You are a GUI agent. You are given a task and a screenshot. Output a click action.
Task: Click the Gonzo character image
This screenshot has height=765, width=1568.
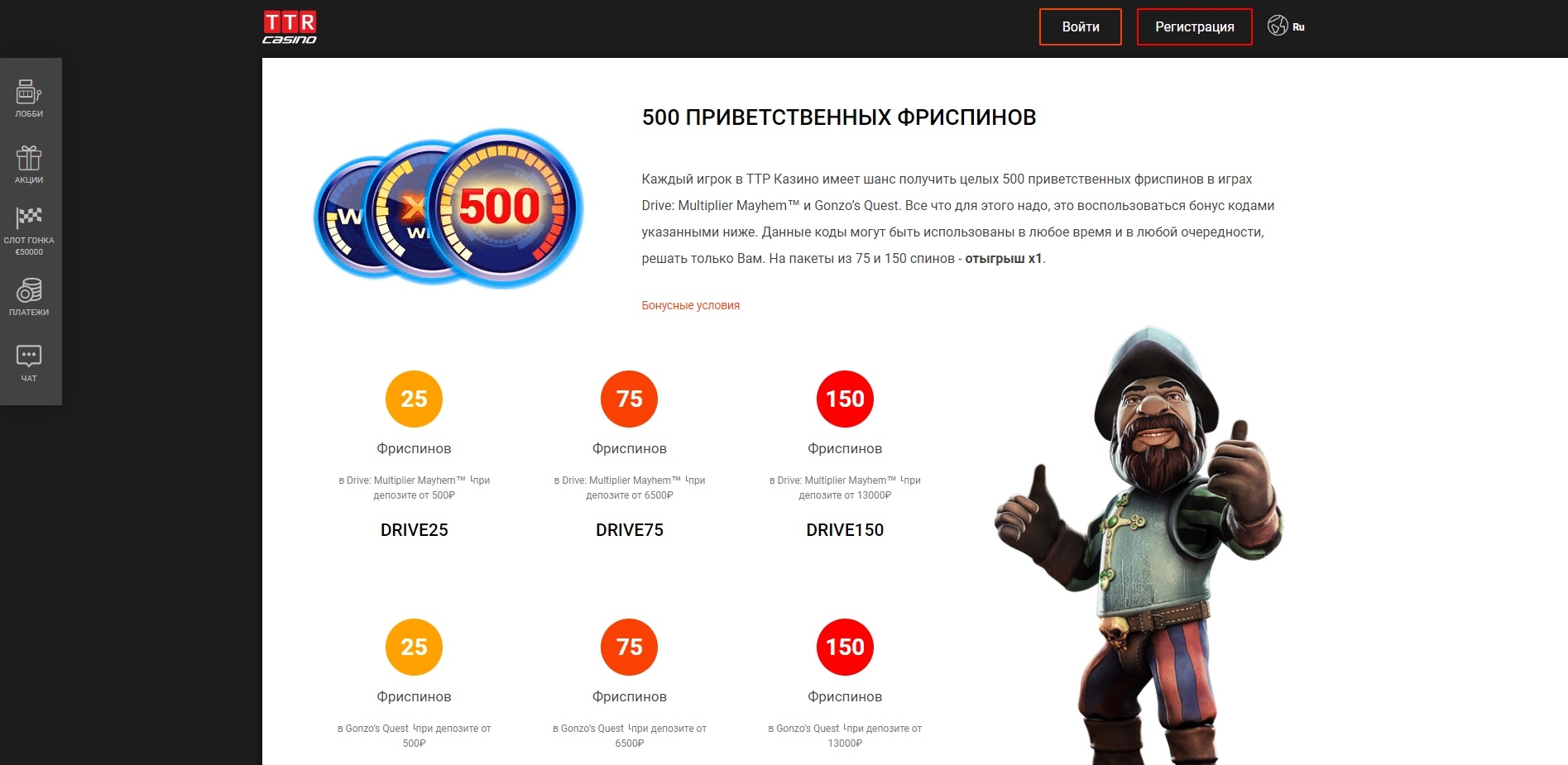point(1140,546)
